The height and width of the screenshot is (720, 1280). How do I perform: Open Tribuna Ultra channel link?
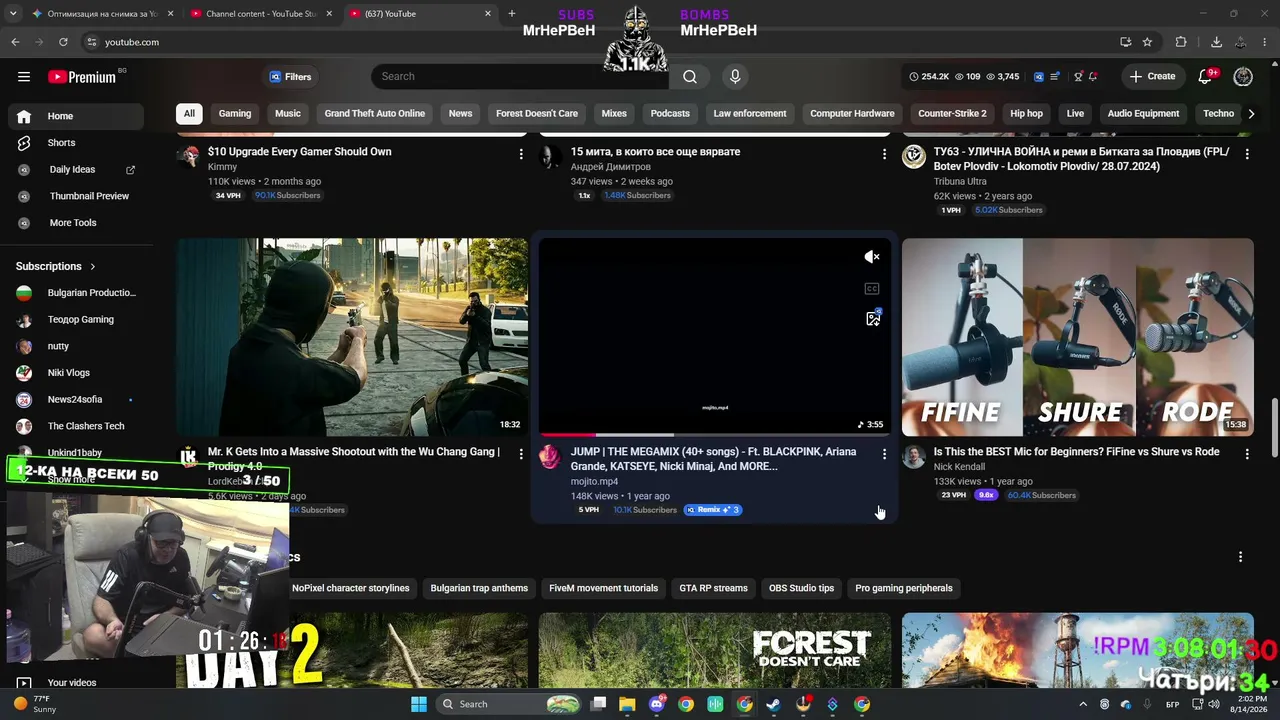click(960, 182)
